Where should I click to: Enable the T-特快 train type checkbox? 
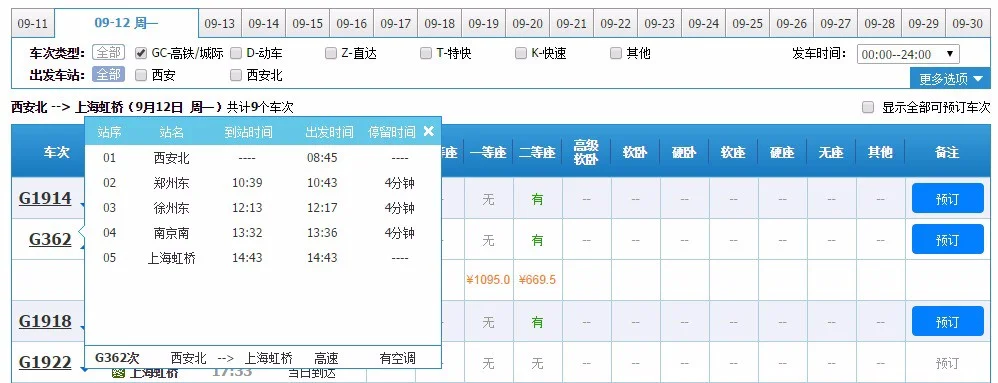click(426, 53)
